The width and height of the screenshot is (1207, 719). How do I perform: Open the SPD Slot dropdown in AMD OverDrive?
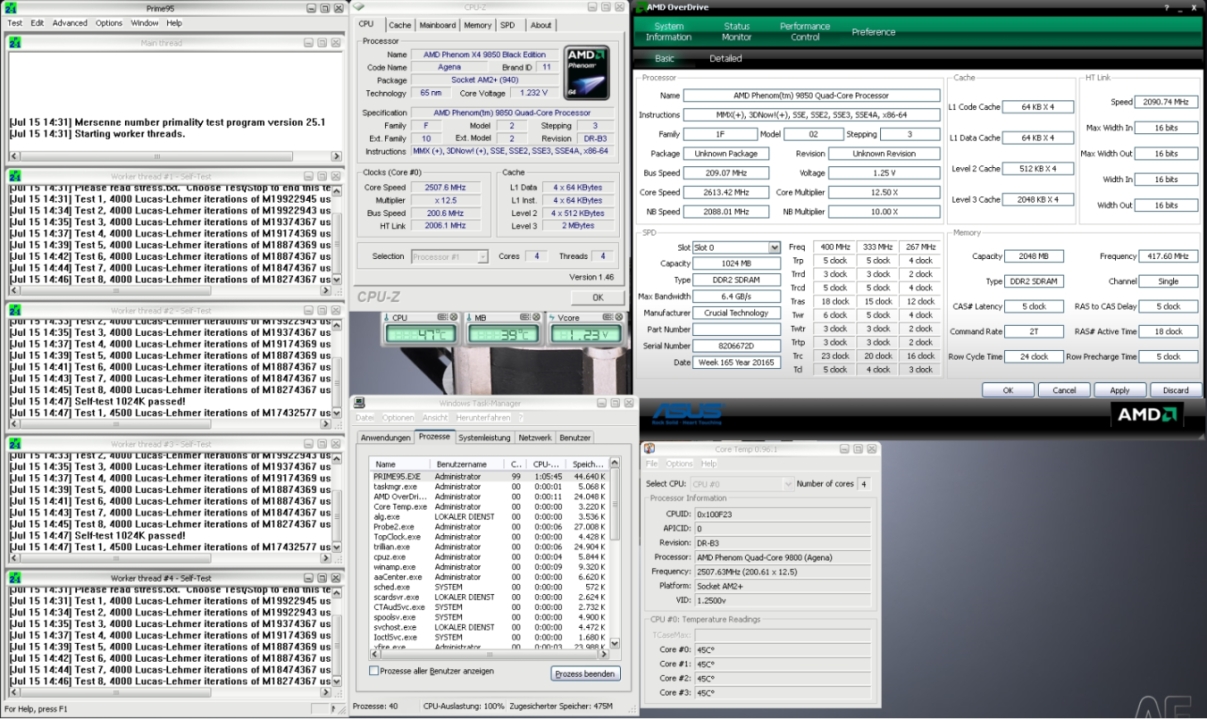point(774,247)
